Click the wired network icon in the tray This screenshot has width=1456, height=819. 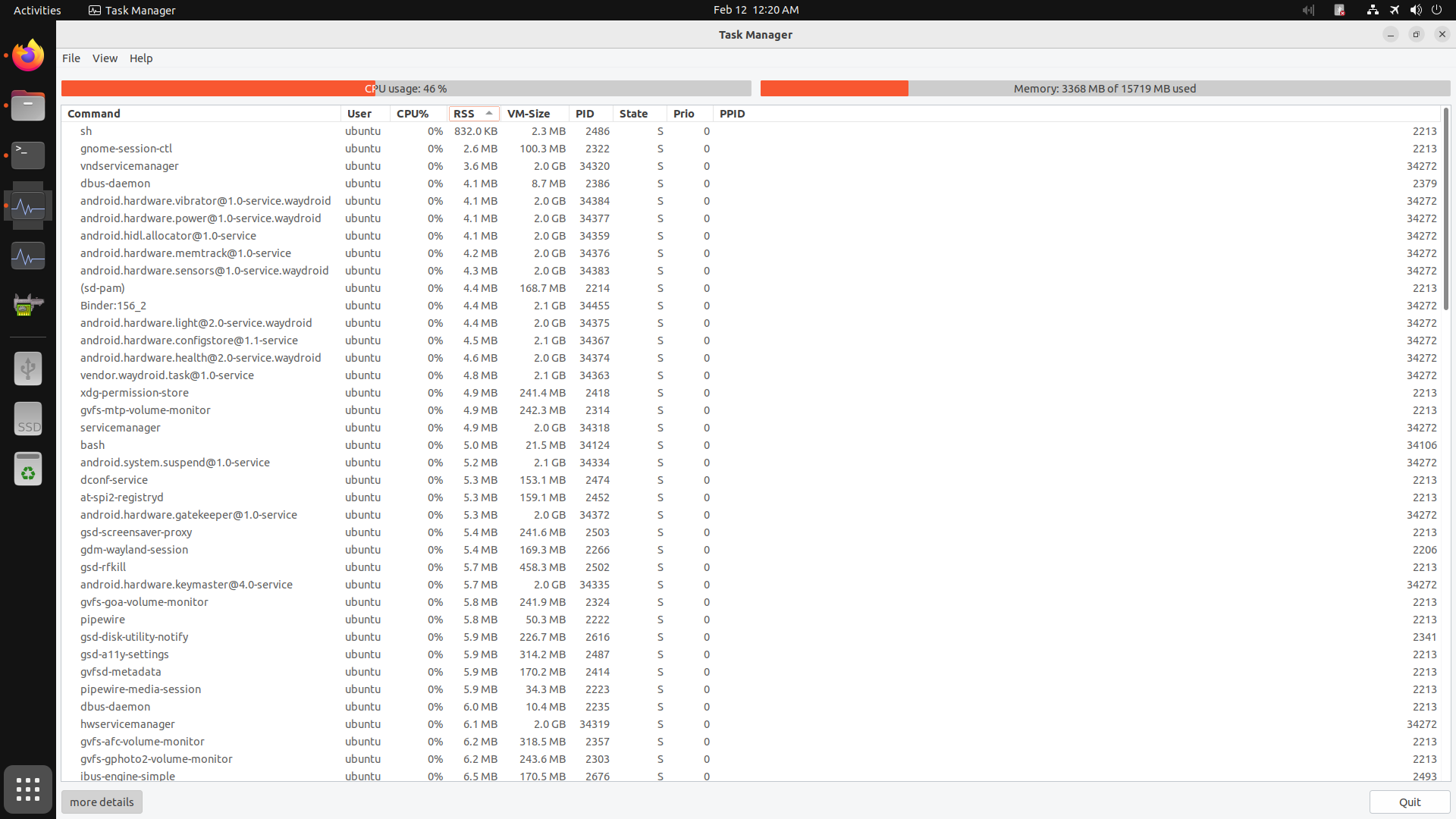pyautogui.click(x=1373, y=10)
